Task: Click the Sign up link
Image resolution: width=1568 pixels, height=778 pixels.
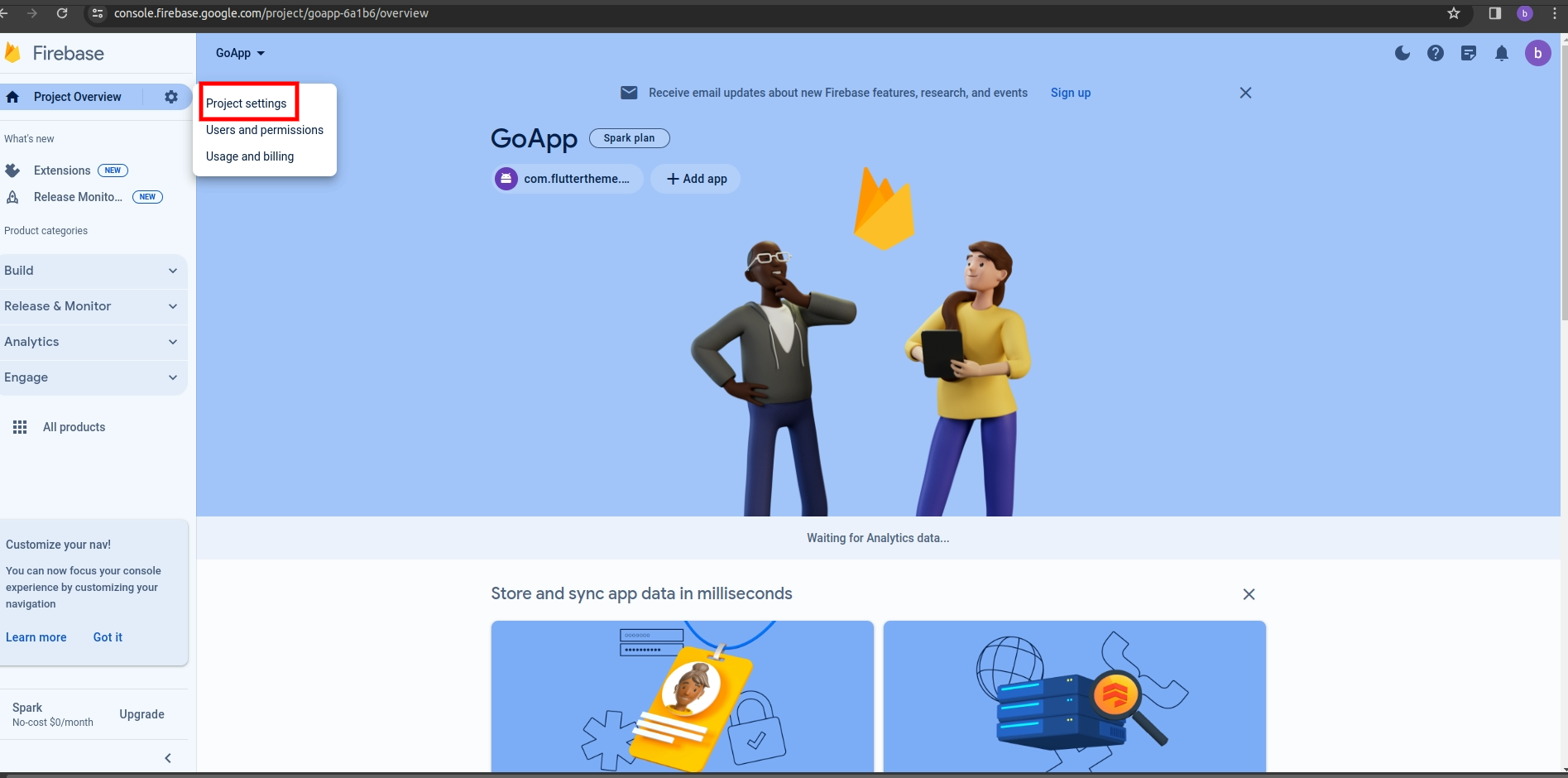Action: (1070, 93)
